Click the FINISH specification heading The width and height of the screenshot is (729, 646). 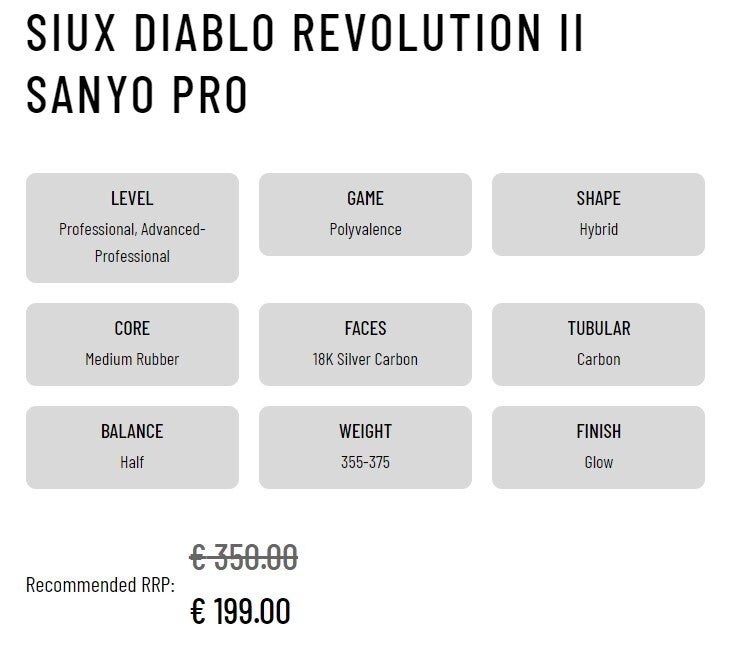tap(598, 431)
